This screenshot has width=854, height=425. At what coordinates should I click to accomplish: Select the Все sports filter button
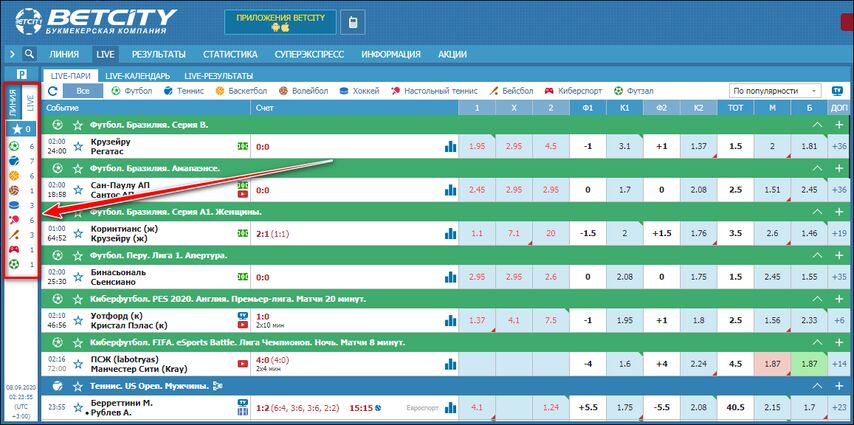(x=83, y=91)
